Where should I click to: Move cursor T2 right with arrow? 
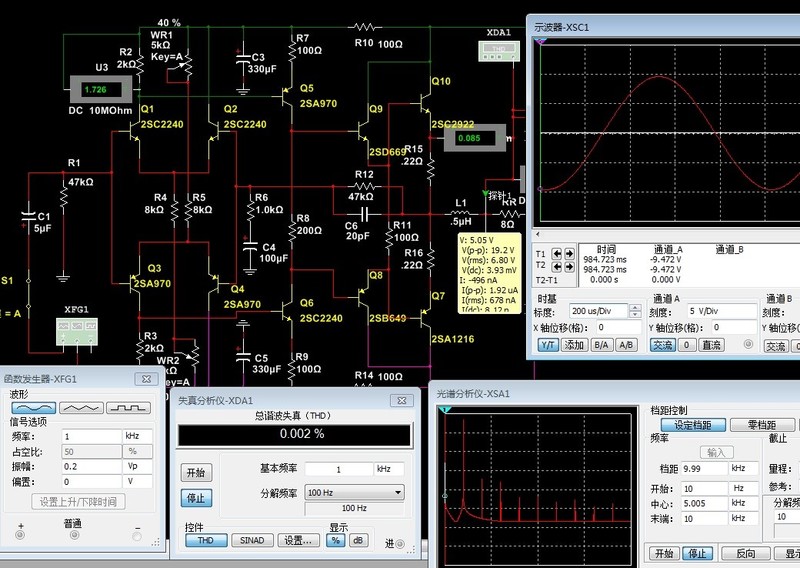coord(570,268)
